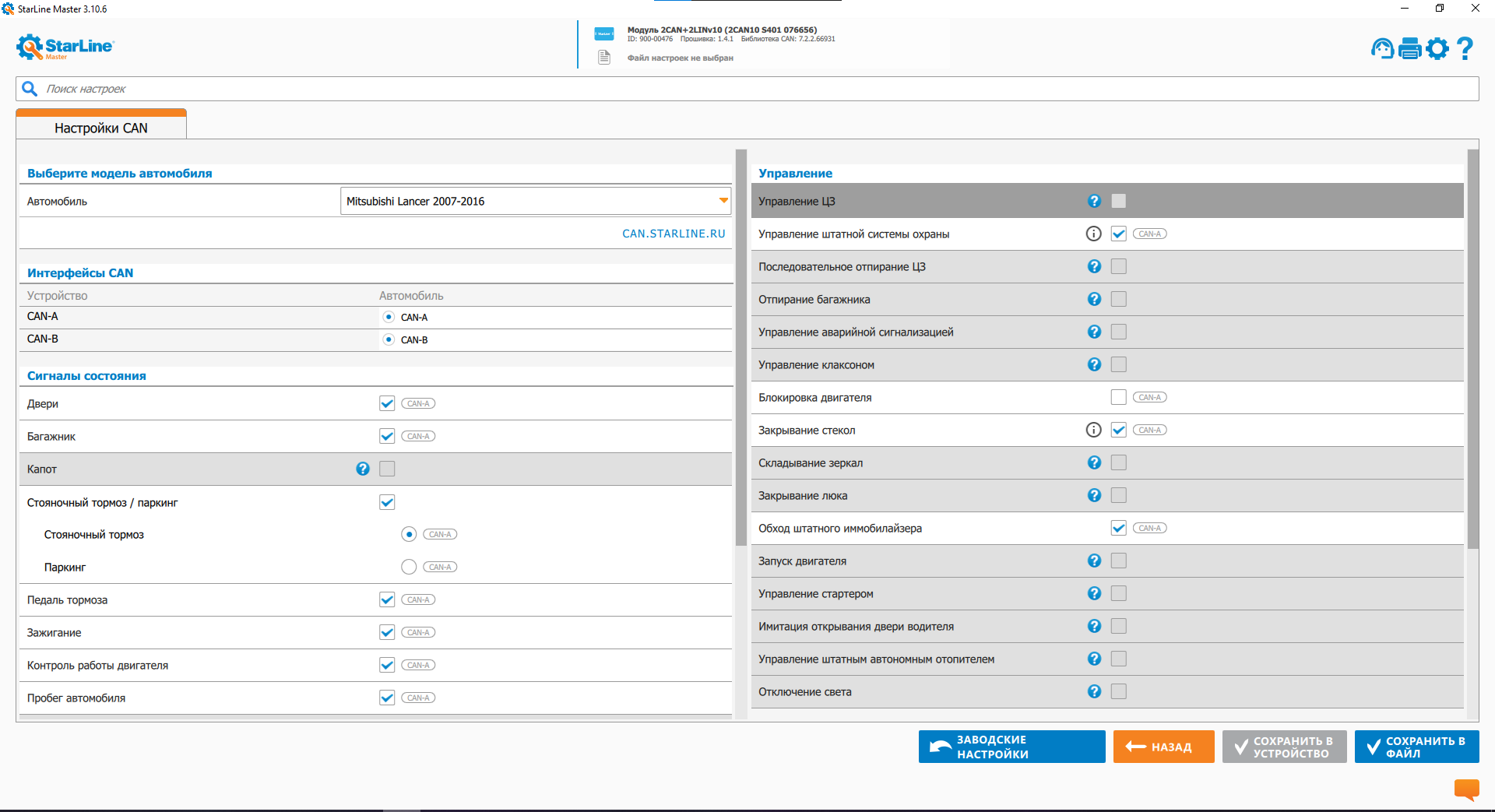Show help for Управление штатным автономным отопителем

coord(1094,659)
